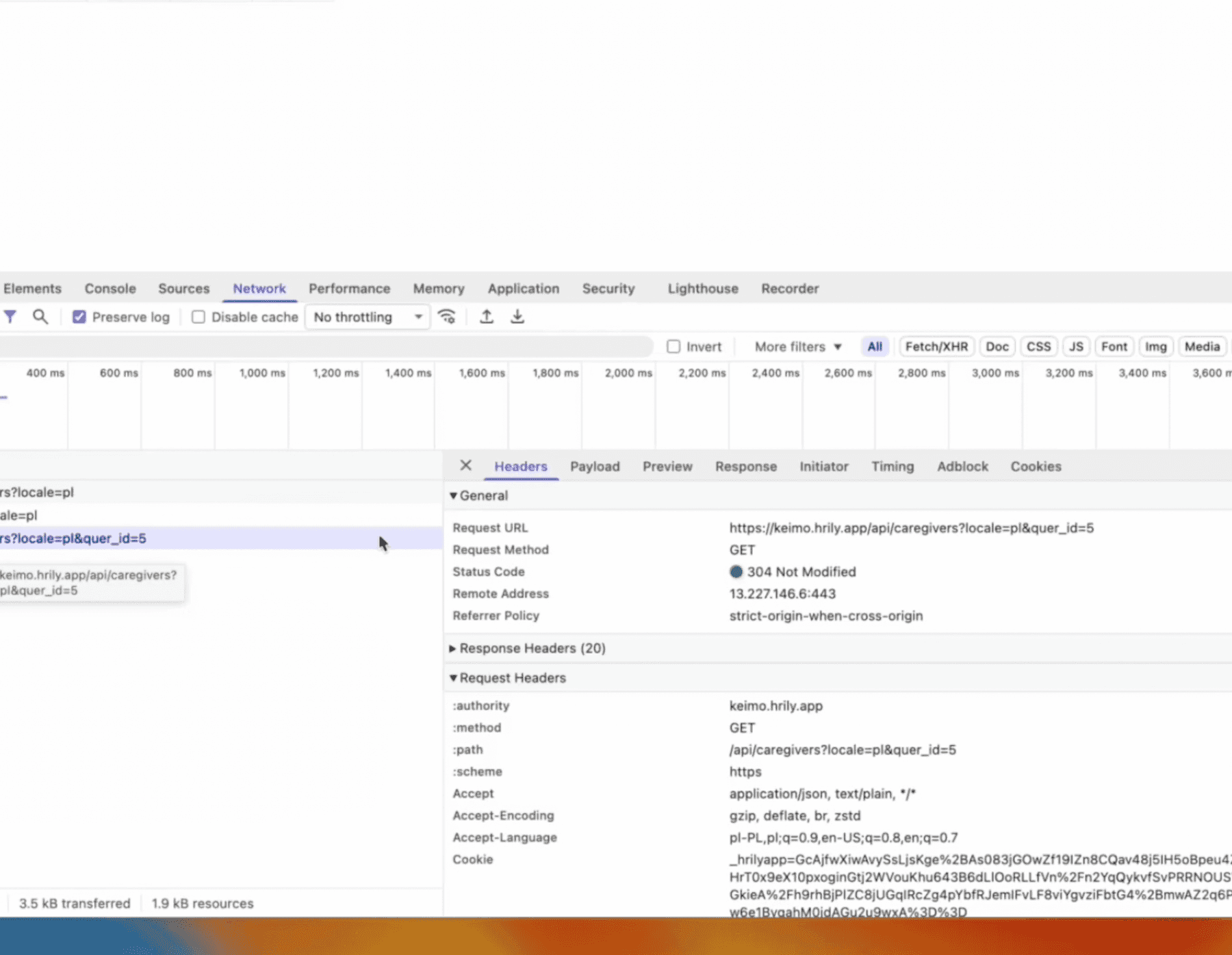Click the export HAR download icon
Screen dimensions: 1232x955
517,317
